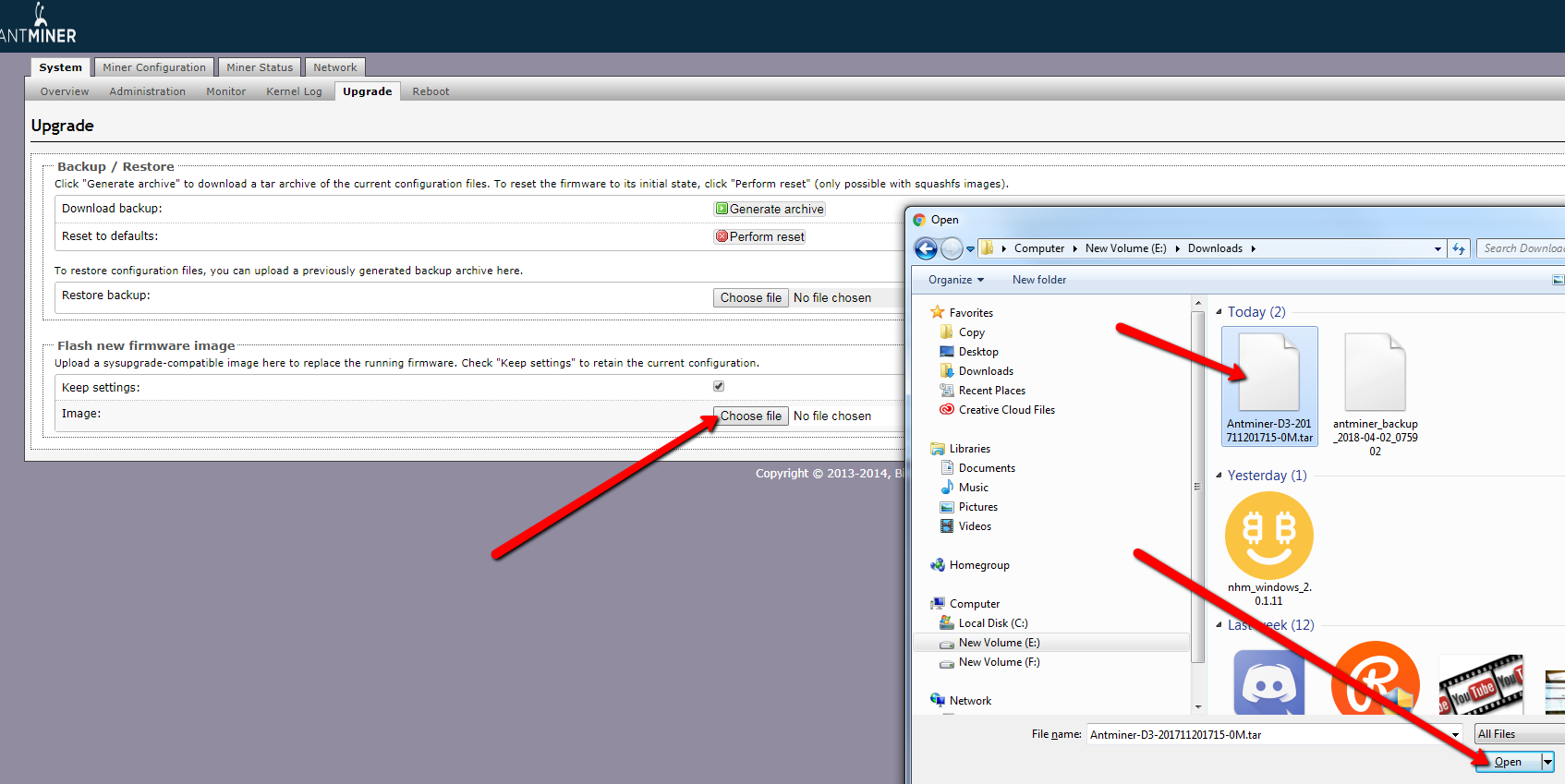Click the Discord icon file

1268,683
